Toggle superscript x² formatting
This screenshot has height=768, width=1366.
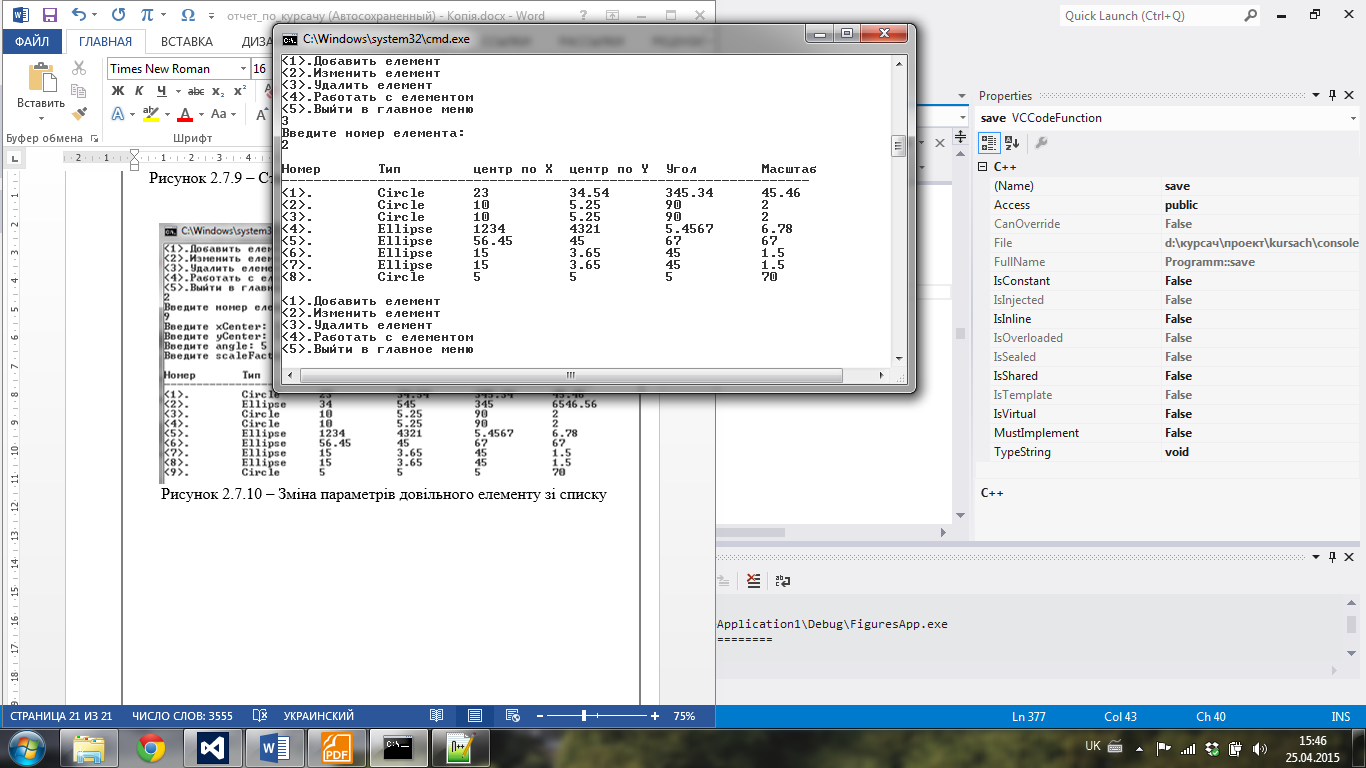pyautogui.click(x=240, y=91)
